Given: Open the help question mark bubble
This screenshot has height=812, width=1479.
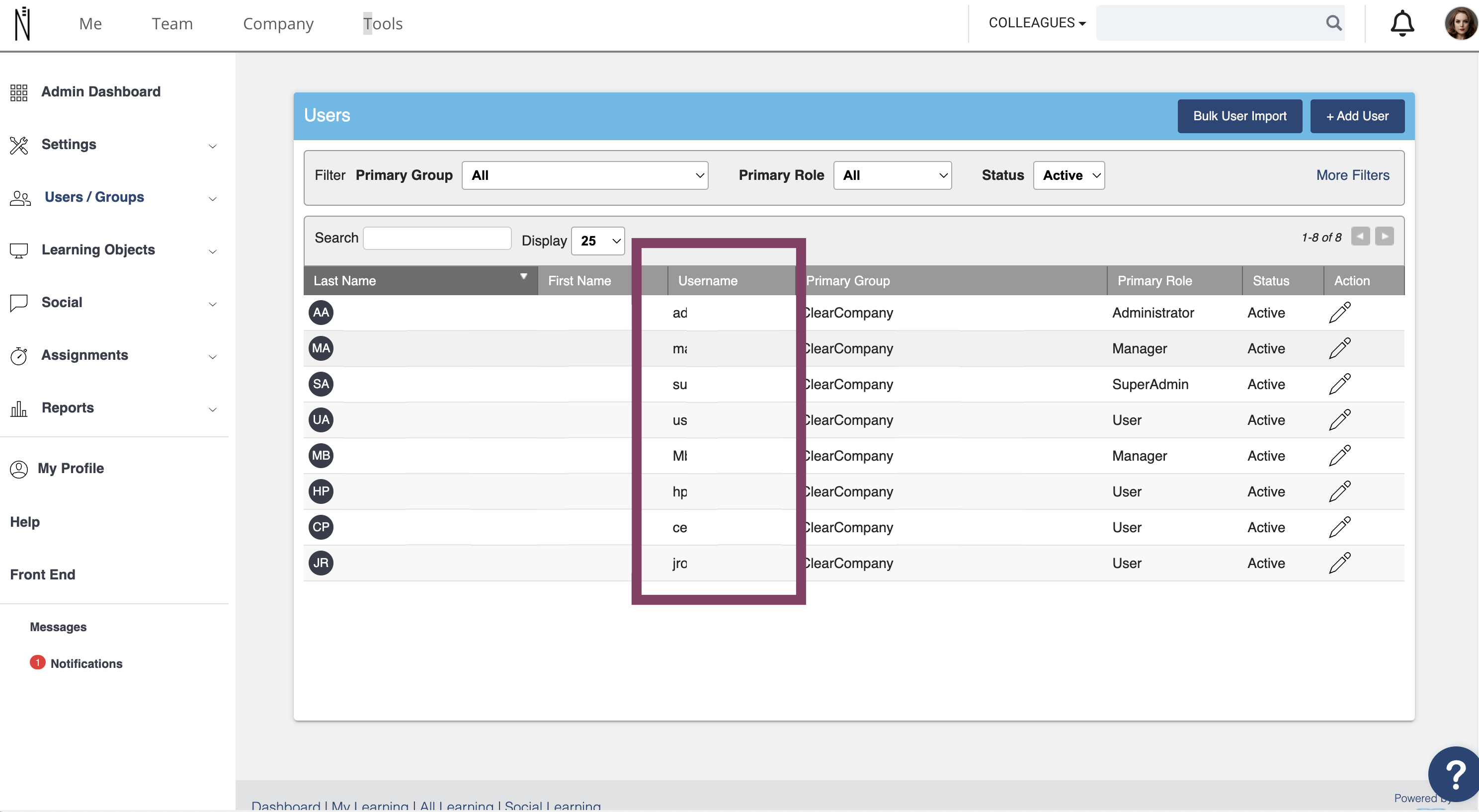Looking at the screenshot, I should pyautogui.click(x=1454, y=774).
